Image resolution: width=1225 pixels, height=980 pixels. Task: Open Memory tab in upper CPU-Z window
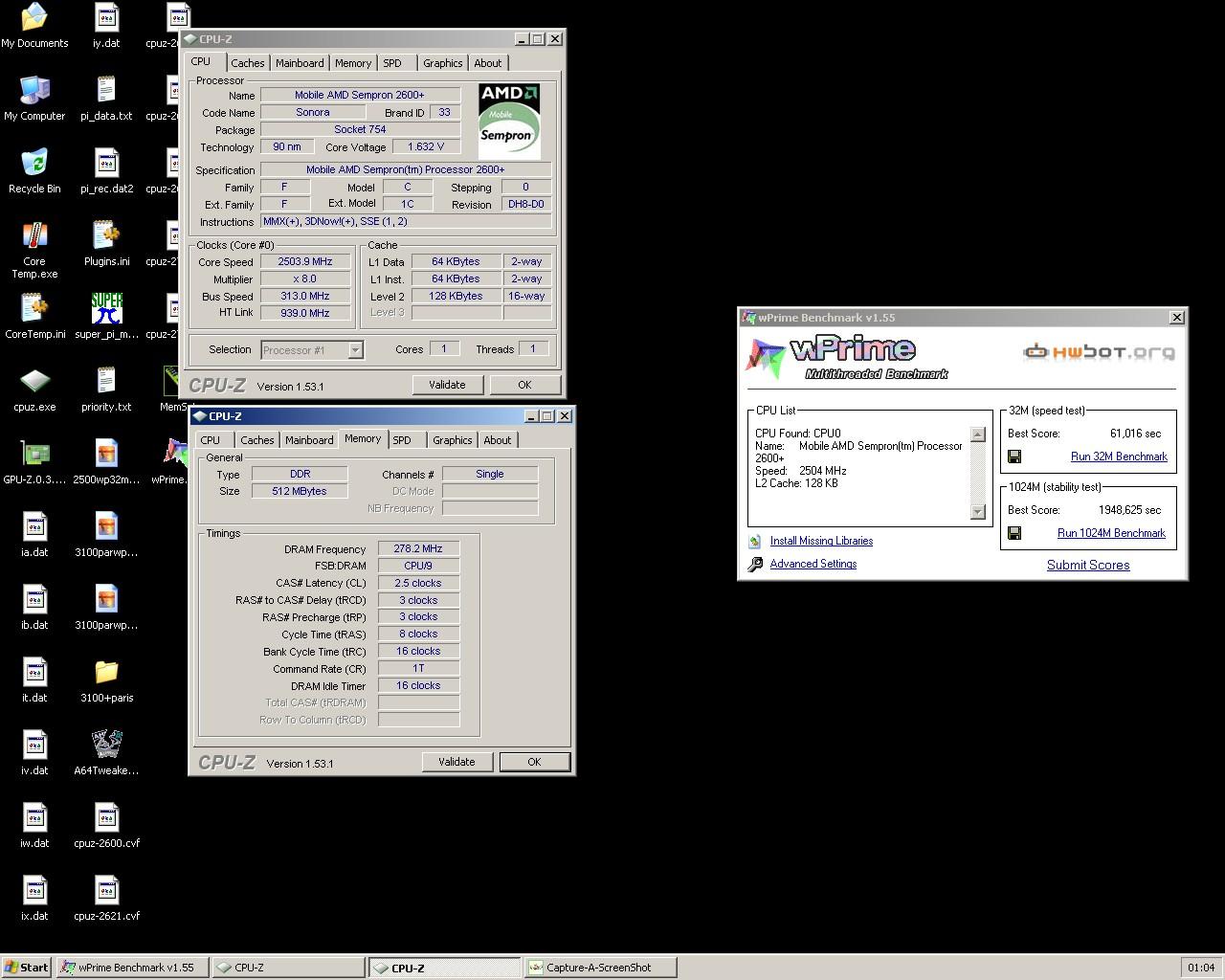353,63
